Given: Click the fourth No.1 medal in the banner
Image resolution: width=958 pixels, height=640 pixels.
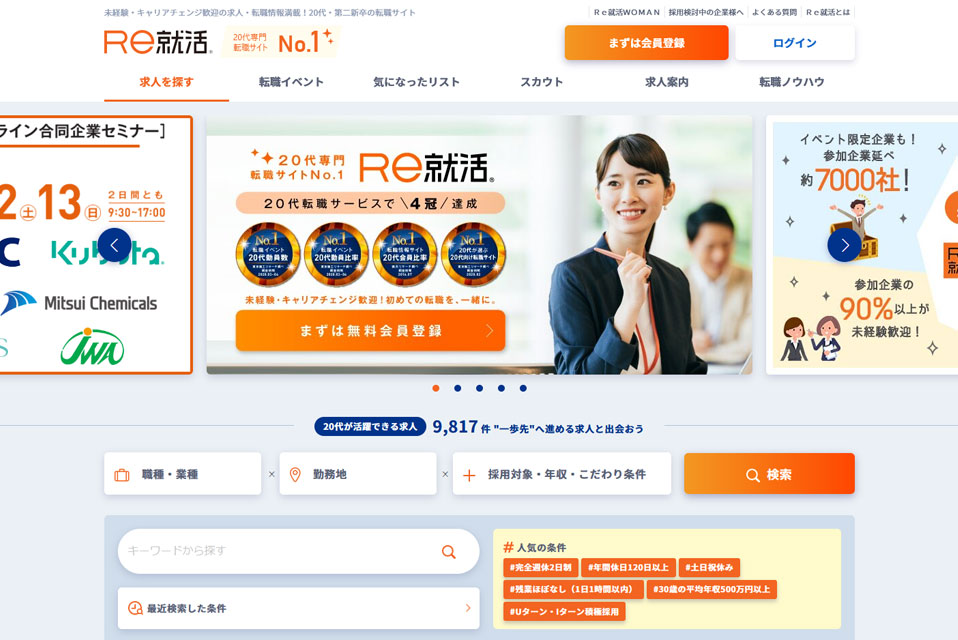Looking at the screenshot, I should 474,254.
